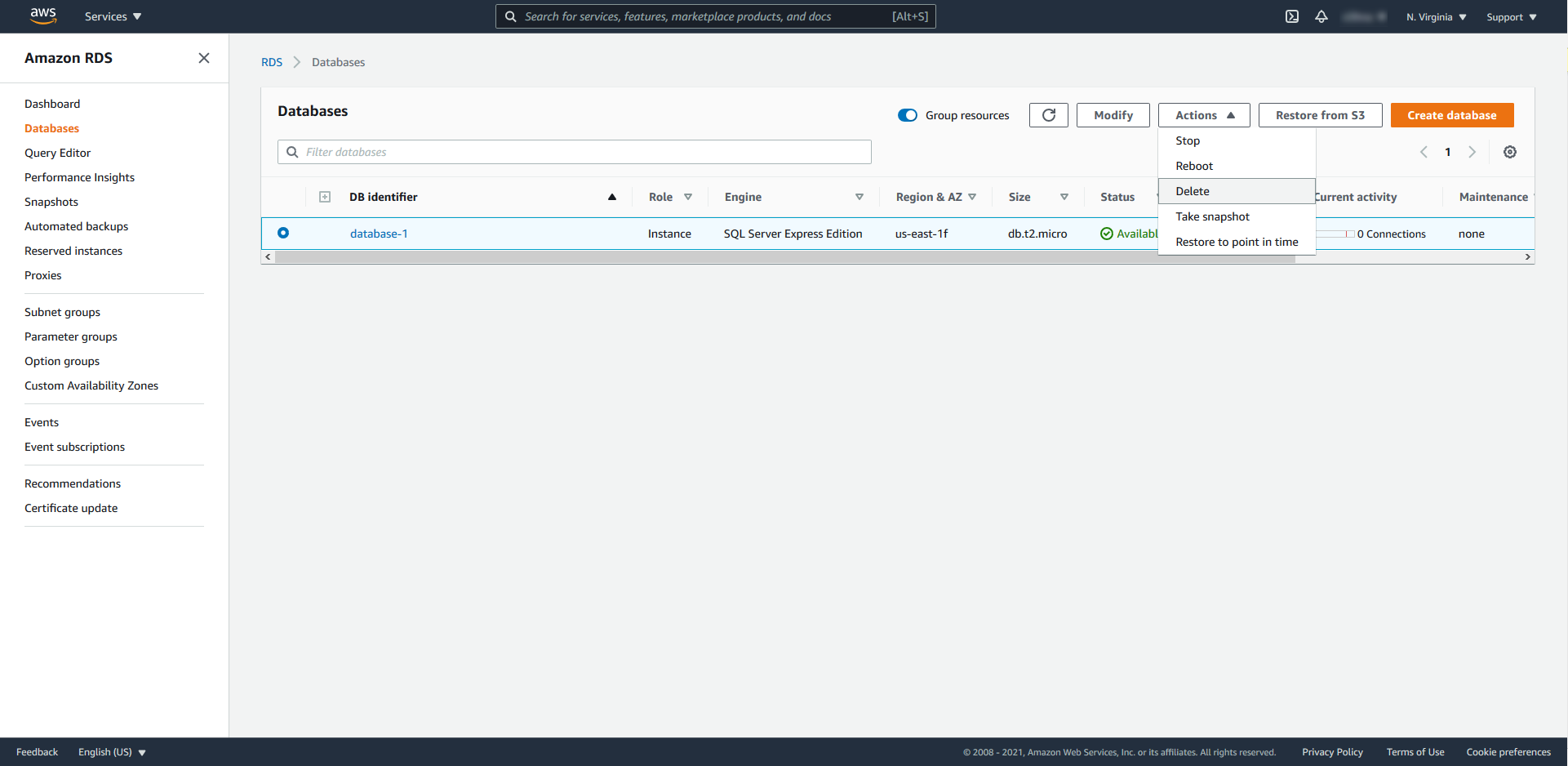Open English (US) language dropdown
The image size is (1568, 766).
(112, 752)
